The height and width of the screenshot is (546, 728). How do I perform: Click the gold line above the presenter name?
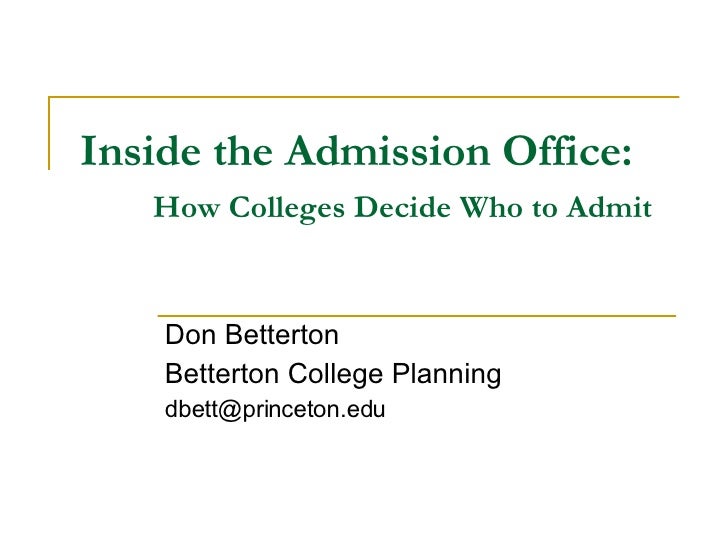point(416,316)
